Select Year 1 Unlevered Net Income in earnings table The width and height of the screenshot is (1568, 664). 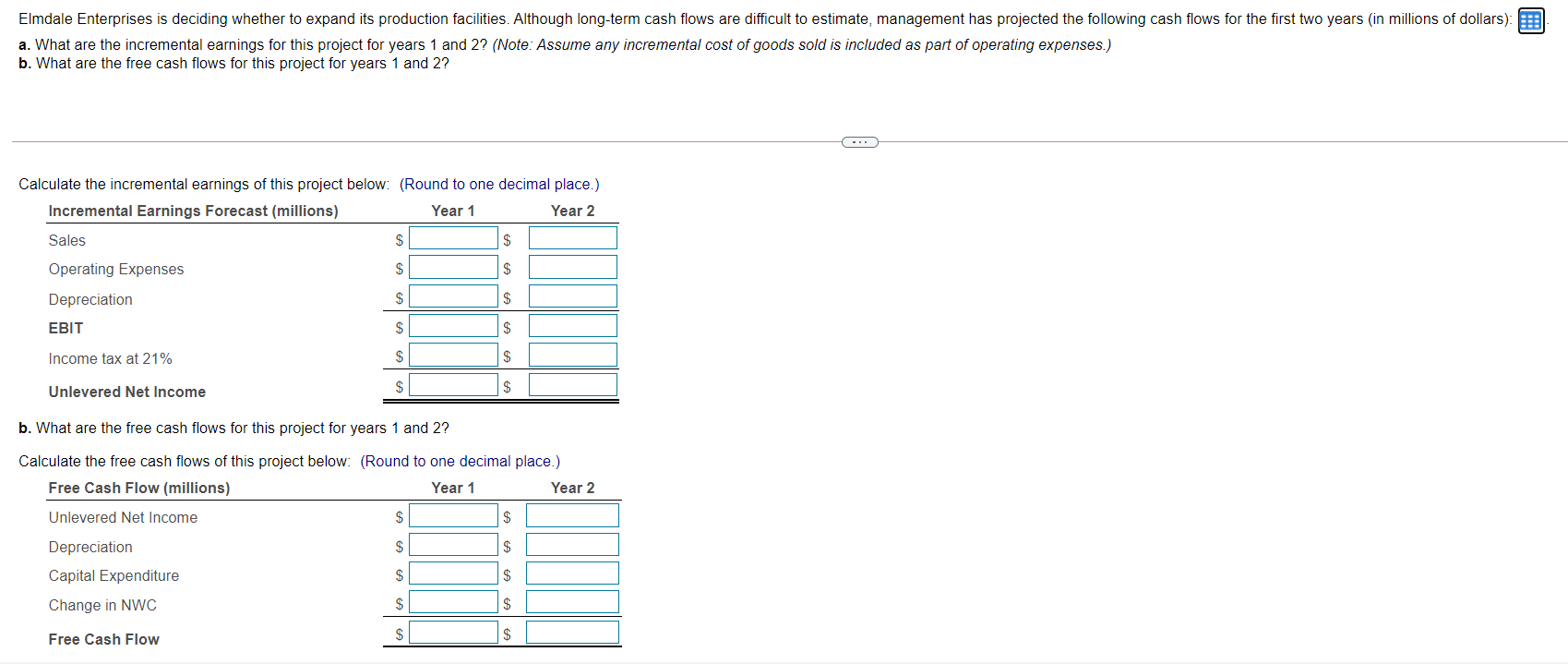pyautogui.click(x=453, y=385)
